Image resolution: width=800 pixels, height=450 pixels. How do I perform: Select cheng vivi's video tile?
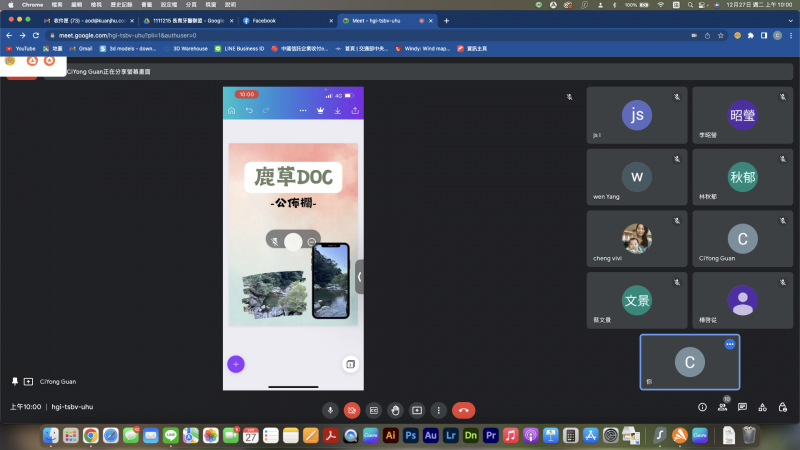(637, 239)
